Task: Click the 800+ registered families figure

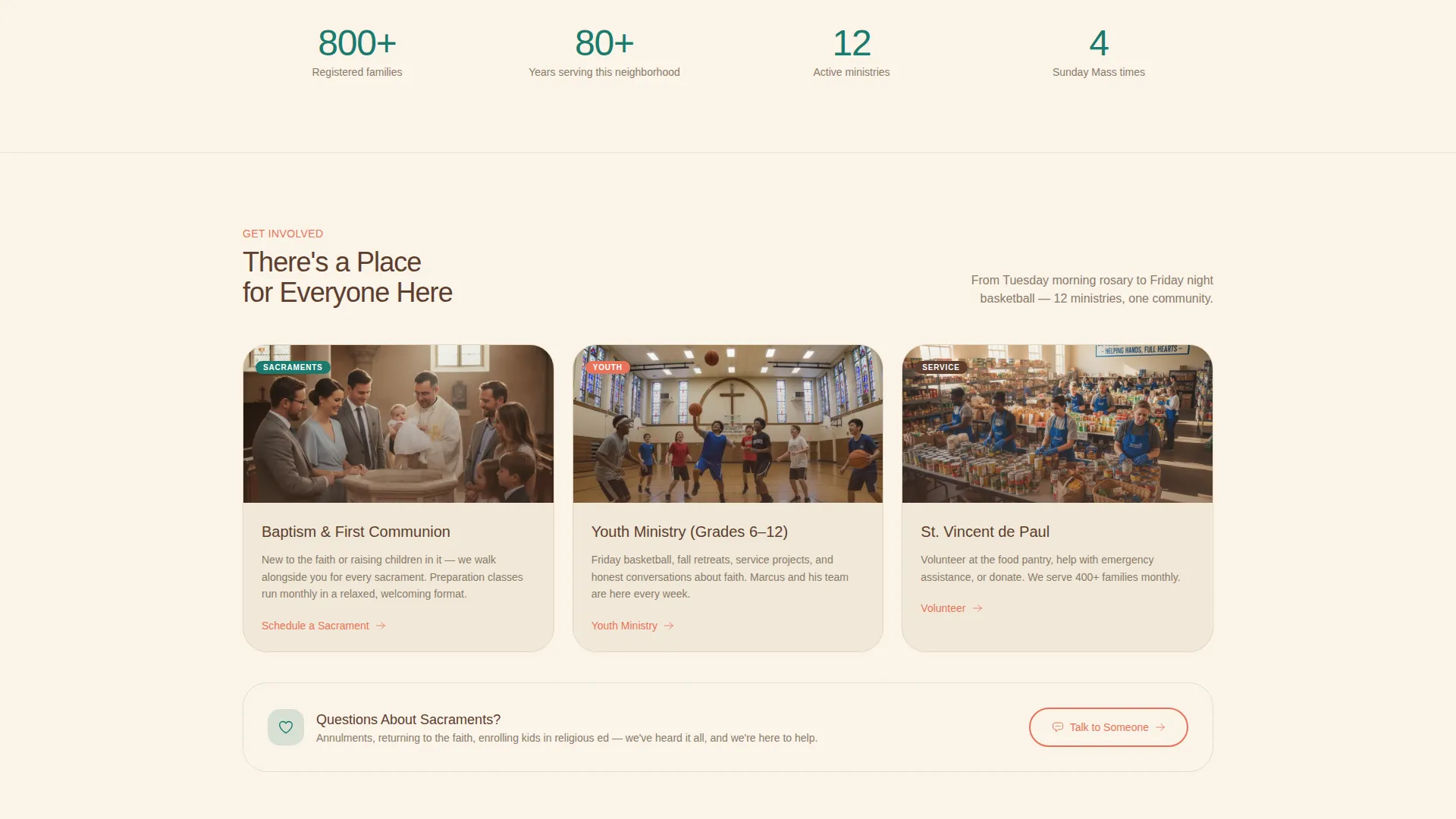Action: click(x=357, y=43)
